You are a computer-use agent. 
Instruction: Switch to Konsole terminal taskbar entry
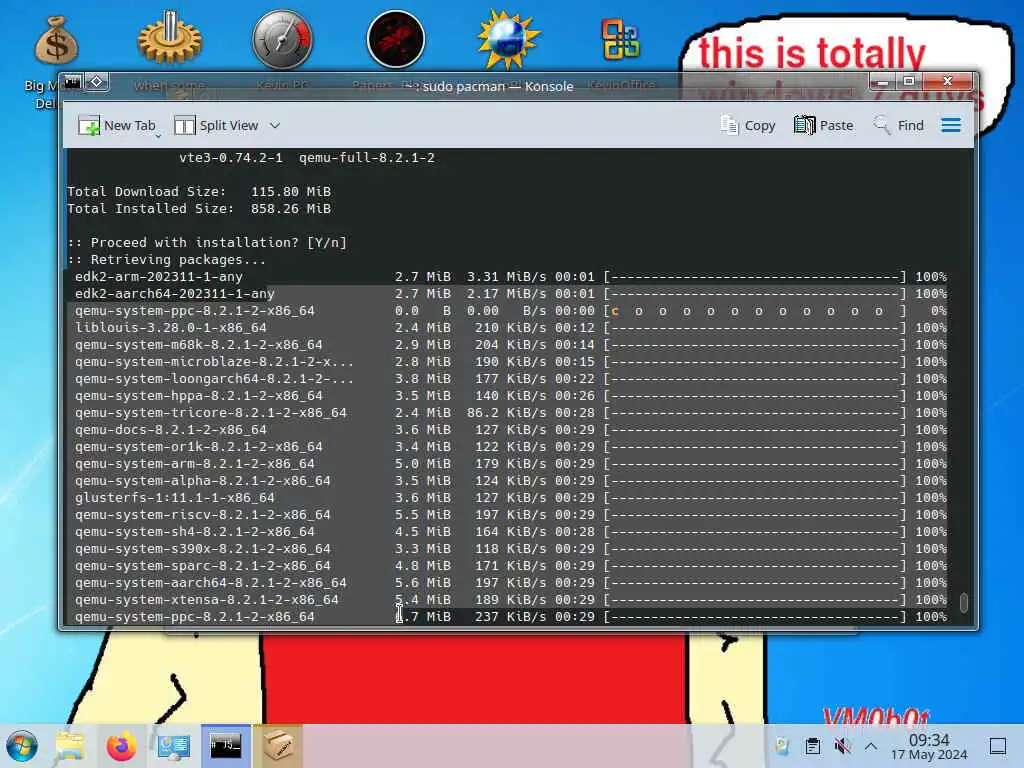(225, 746)
